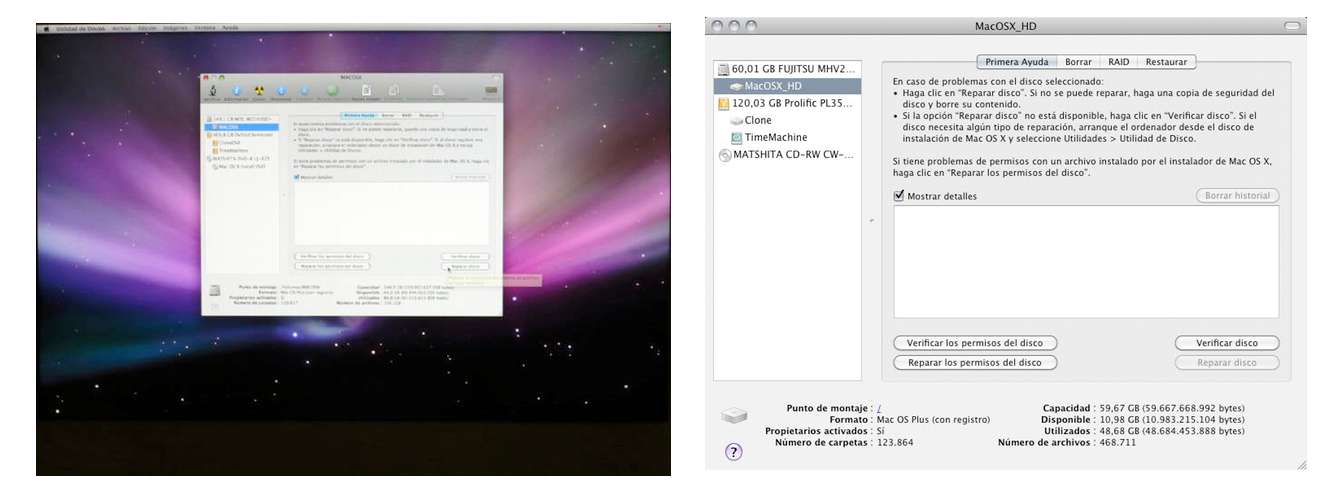This screenshot has width=1330, height=500.
Task: Select the 120,03 GB Prolific external disk icon
Action: tap(722, 103)
